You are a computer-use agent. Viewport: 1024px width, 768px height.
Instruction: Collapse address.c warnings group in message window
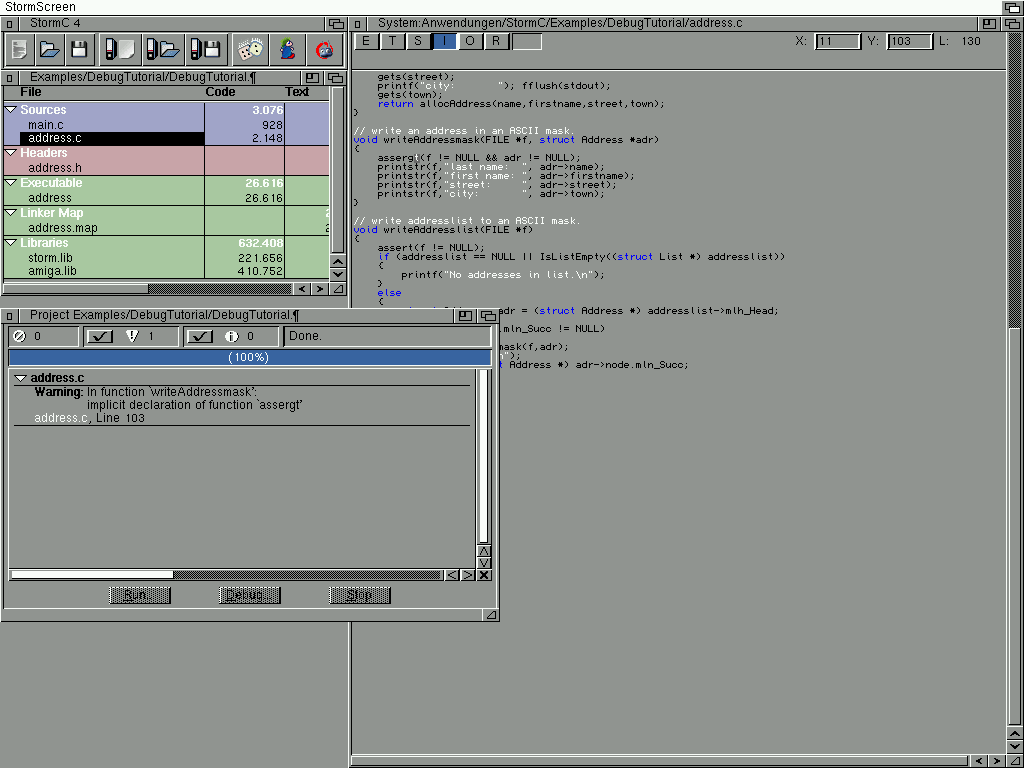click(20, 378)
